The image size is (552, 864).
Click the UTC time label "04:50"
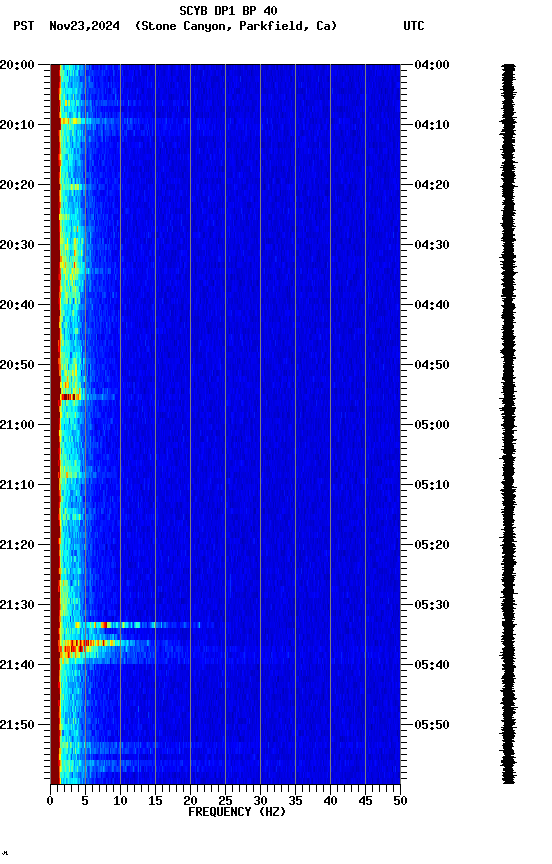[x=432, y=365]
